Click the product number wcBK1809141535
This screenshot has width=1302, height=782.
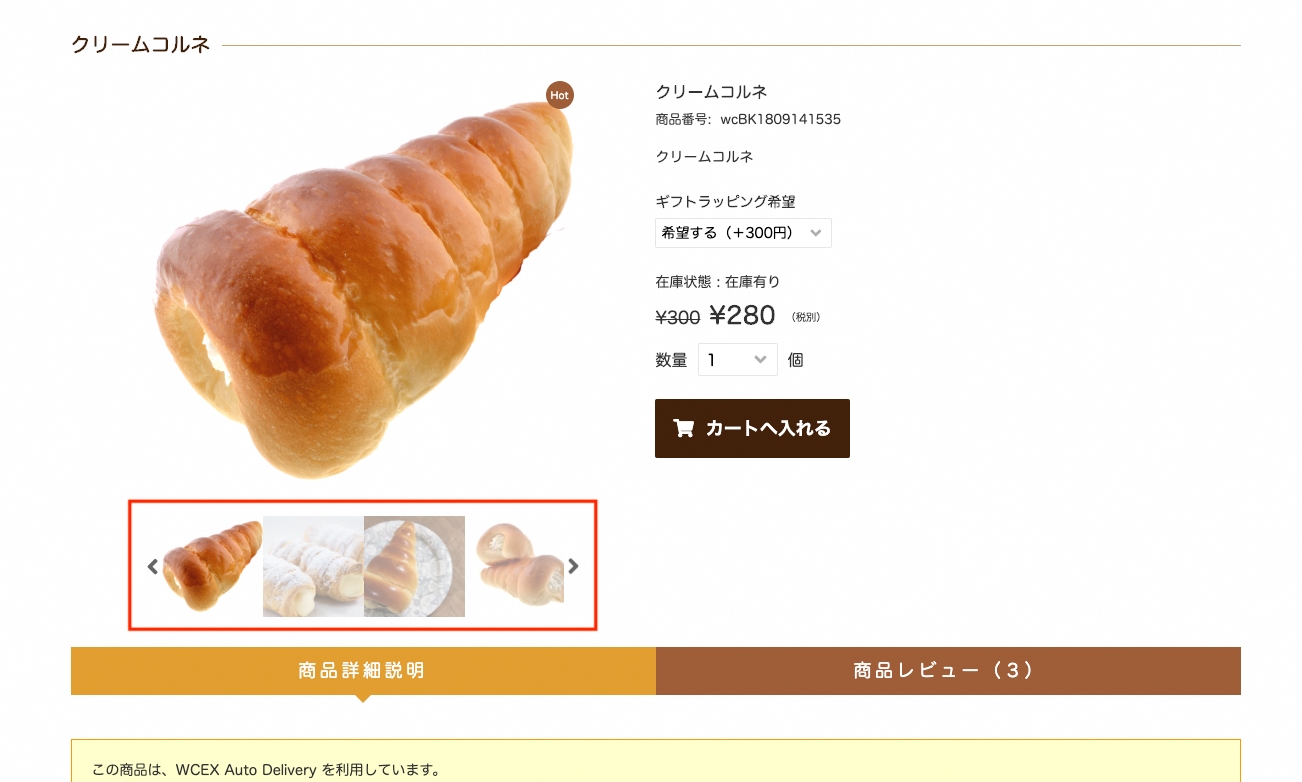click(x=780, y=120)
